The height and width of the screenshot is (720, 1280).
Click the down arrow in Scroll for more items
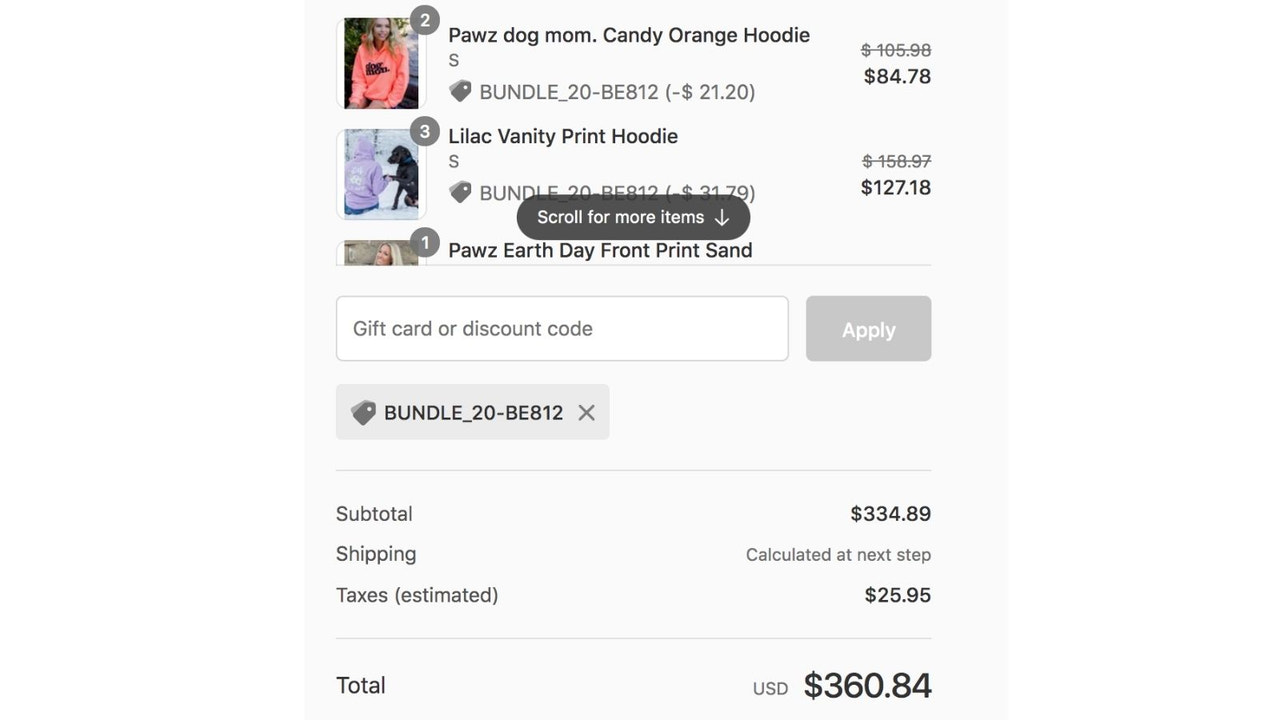[722, 217]
